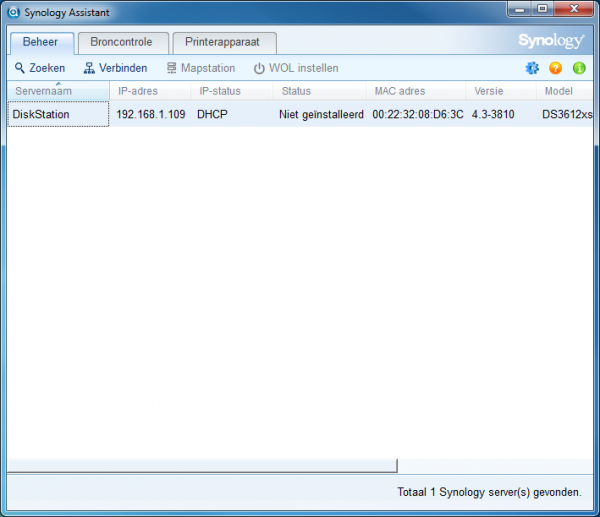
Task: Open settings via the blue gear icon
Action: pos(532,68)
